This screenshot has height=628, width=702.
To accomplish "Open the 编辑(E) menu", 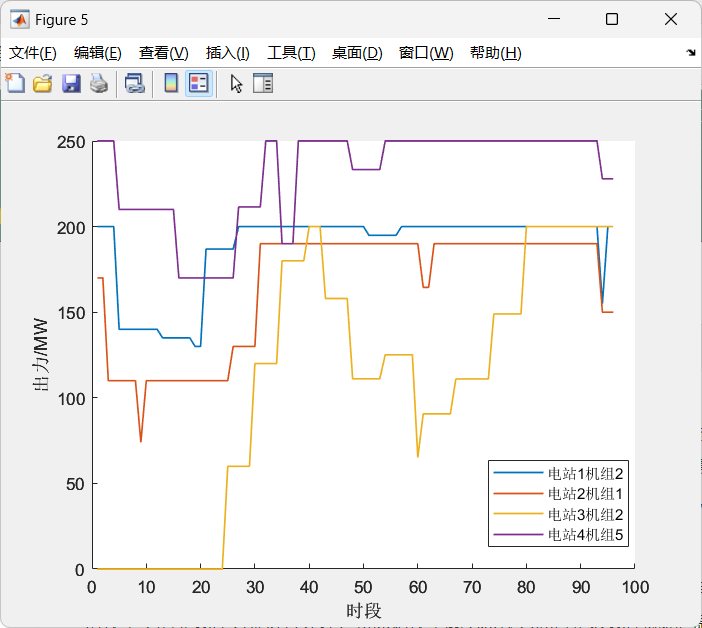I will tap(98, 53).
